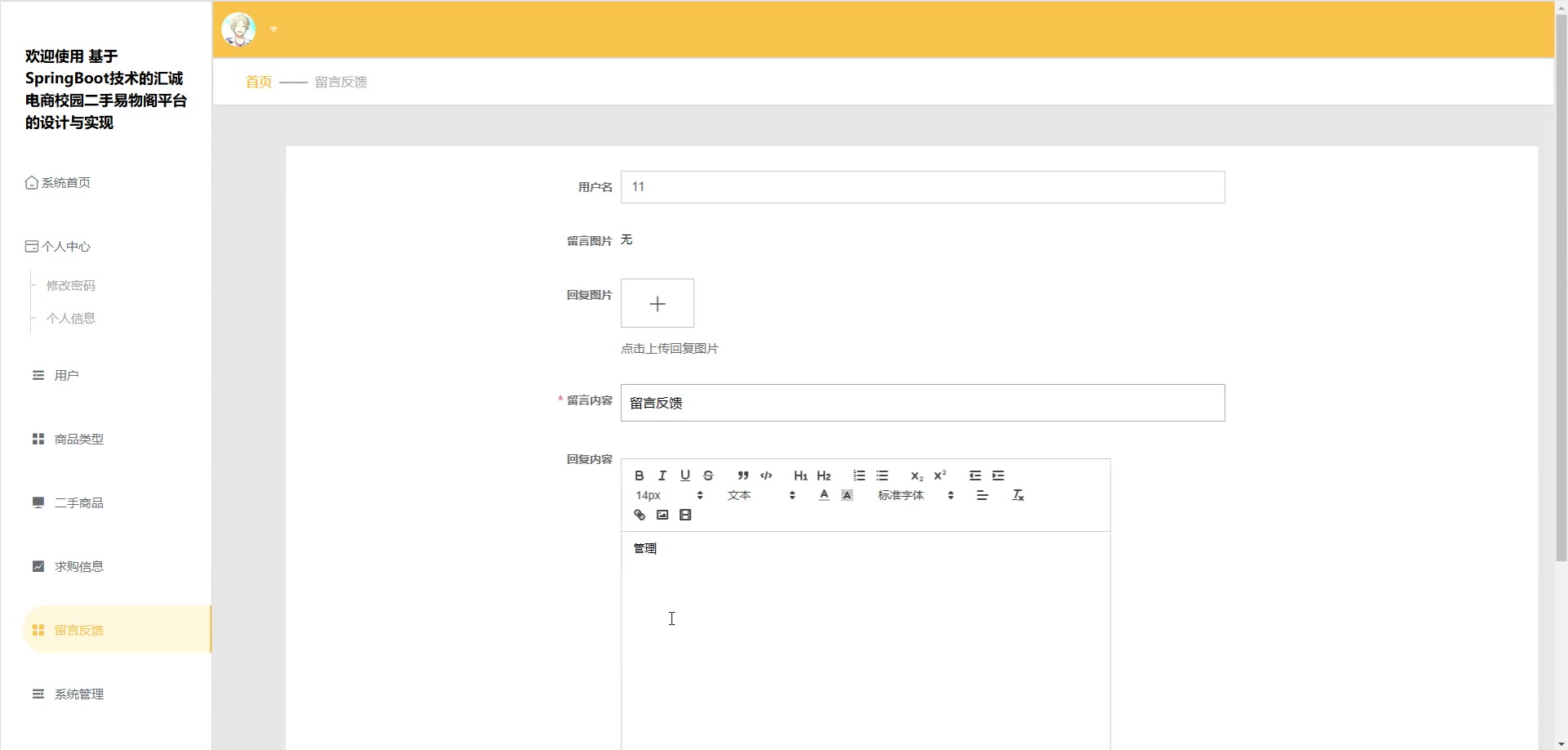Insert a code block using the editor toolbar
The image size is (1568, 750).
(x=766, y=475)
